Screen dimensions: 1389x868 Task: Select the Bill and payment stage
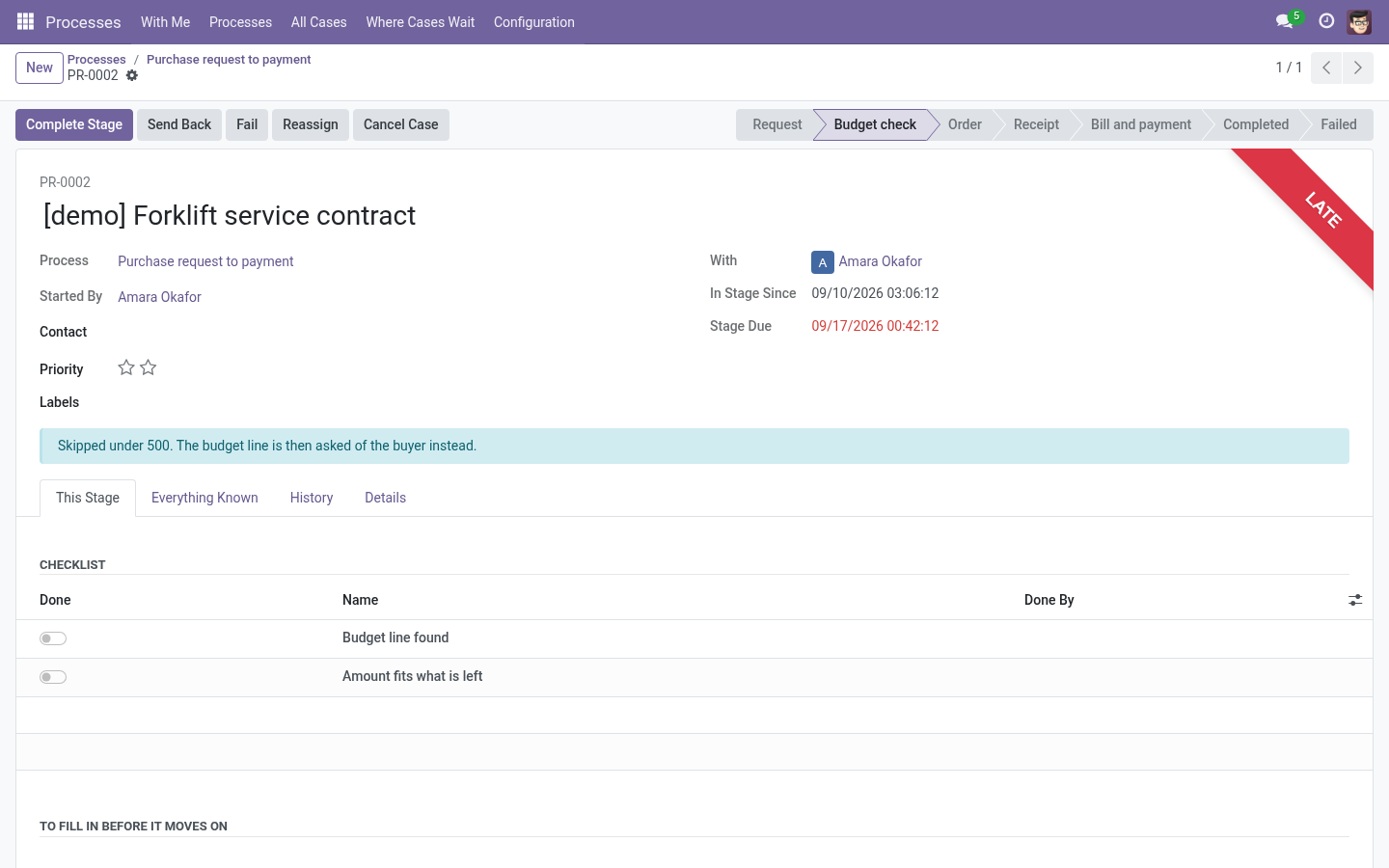(x=1140, y=124)
